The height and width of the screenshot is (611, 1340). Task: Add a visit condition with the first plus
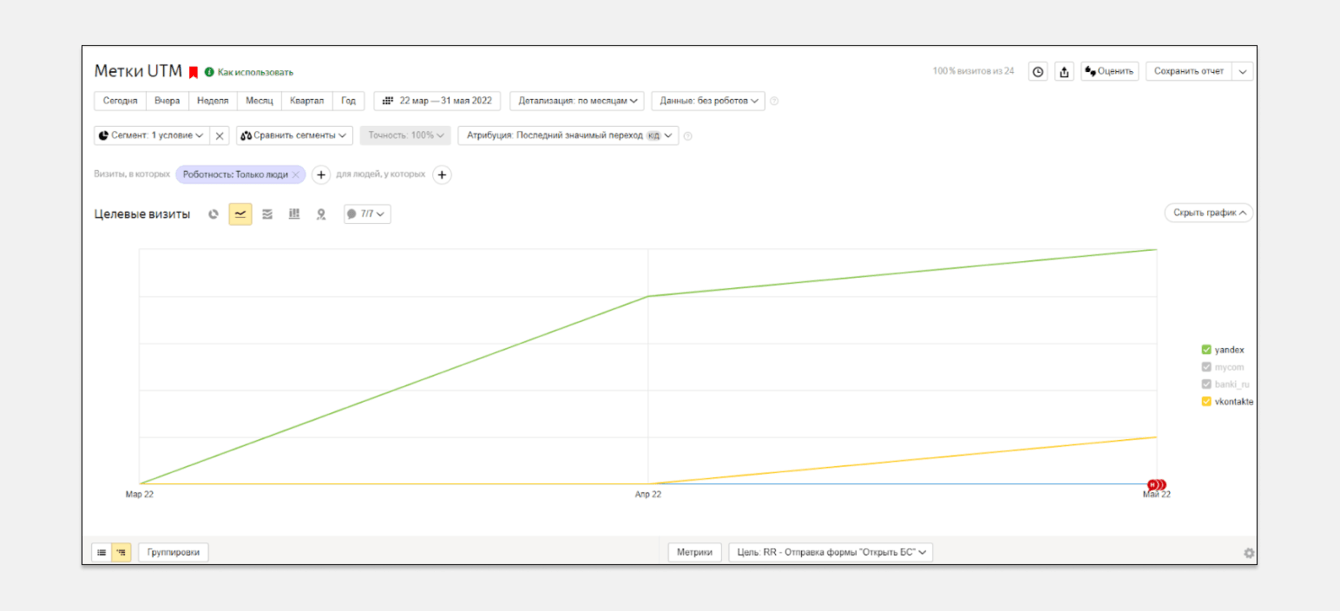click(321, 175)
